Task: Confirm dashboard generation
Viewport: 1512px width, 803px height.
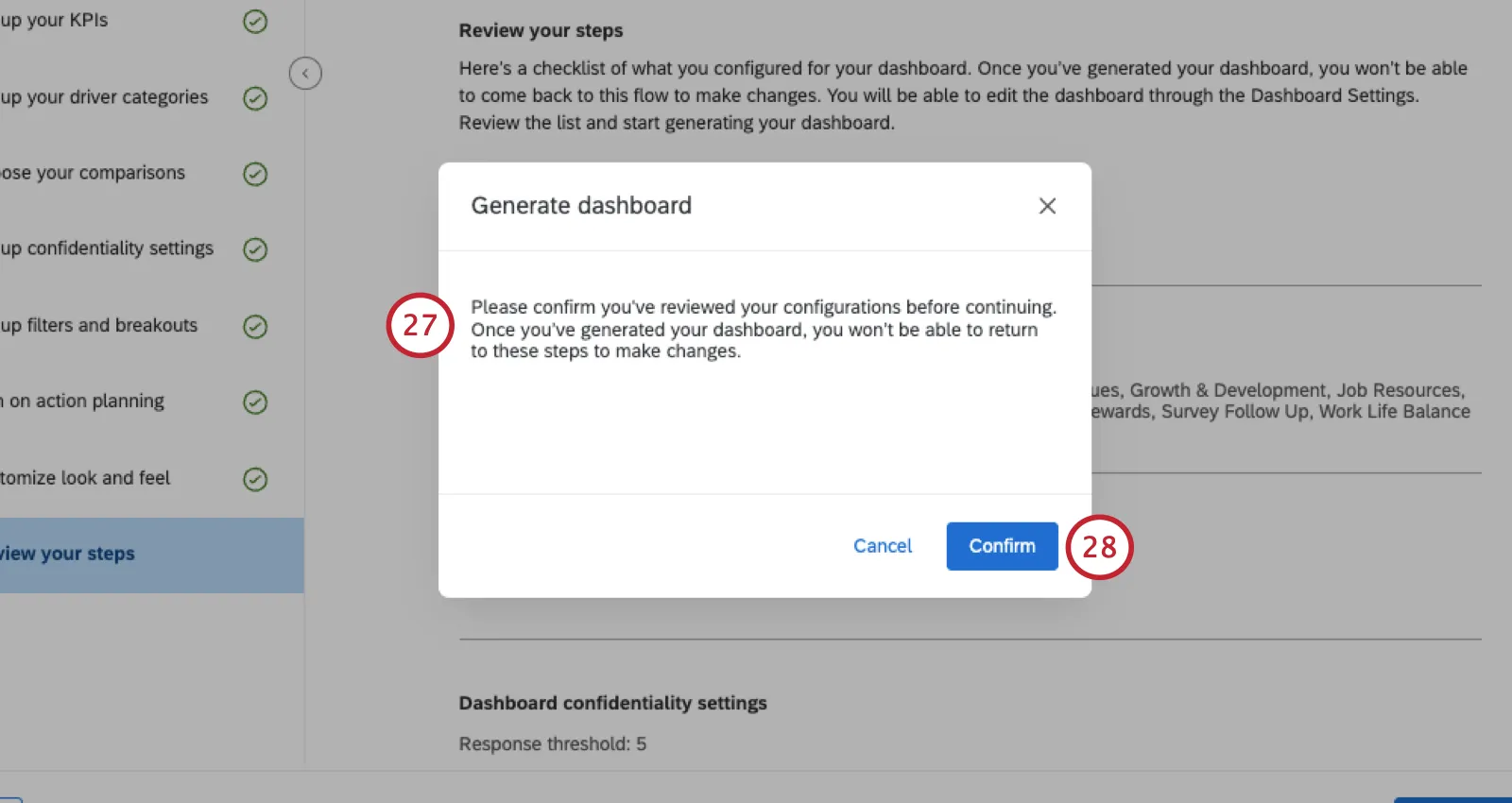Action: [x=1002, y=546]
